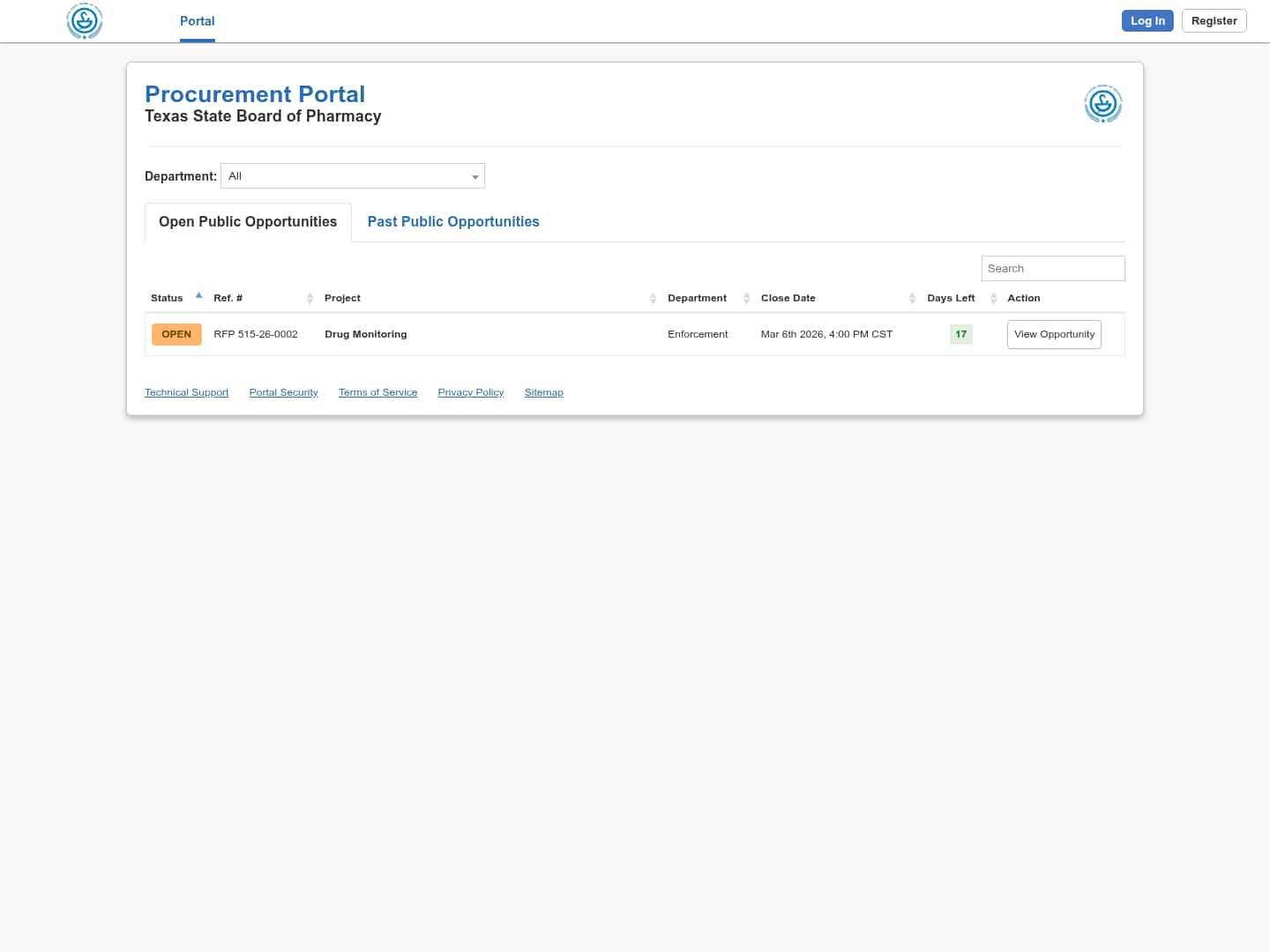Click inside the Search field
Image resolution: width=1270 pixels, height=952 pixels.
point(1053,268)
